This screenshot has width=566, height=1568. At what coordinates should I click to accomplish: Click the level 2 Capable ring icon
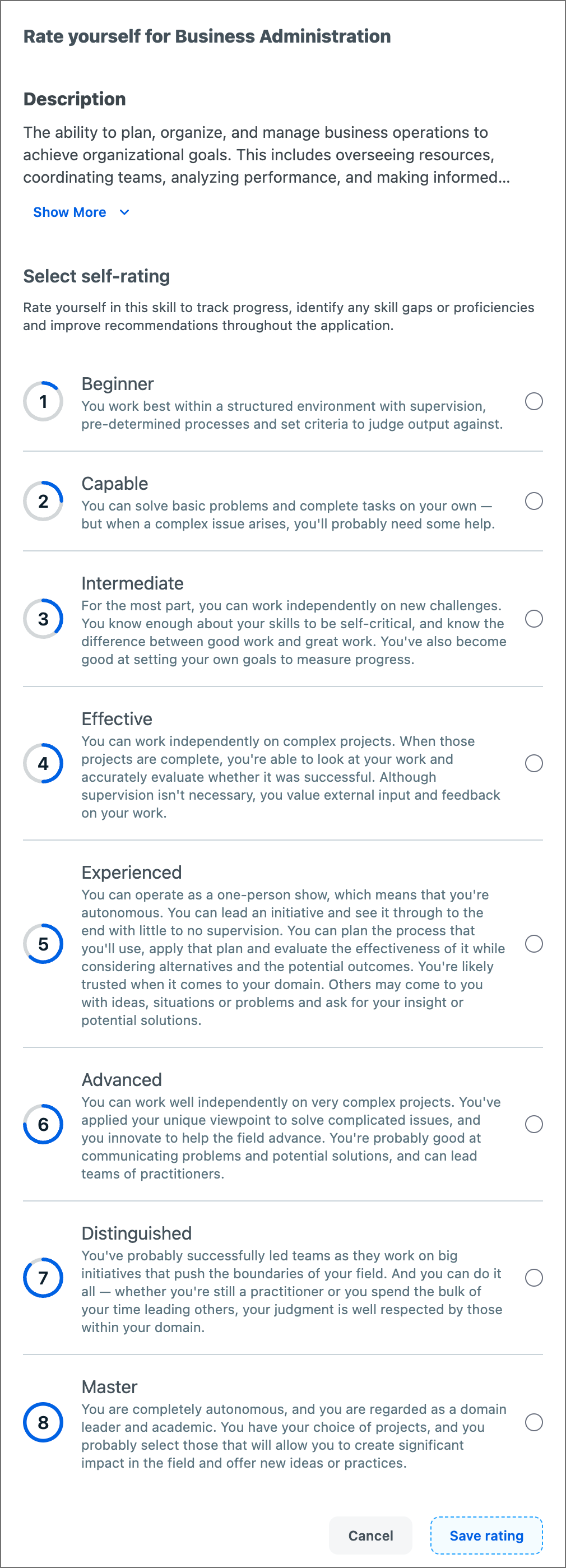coord(43,501)
